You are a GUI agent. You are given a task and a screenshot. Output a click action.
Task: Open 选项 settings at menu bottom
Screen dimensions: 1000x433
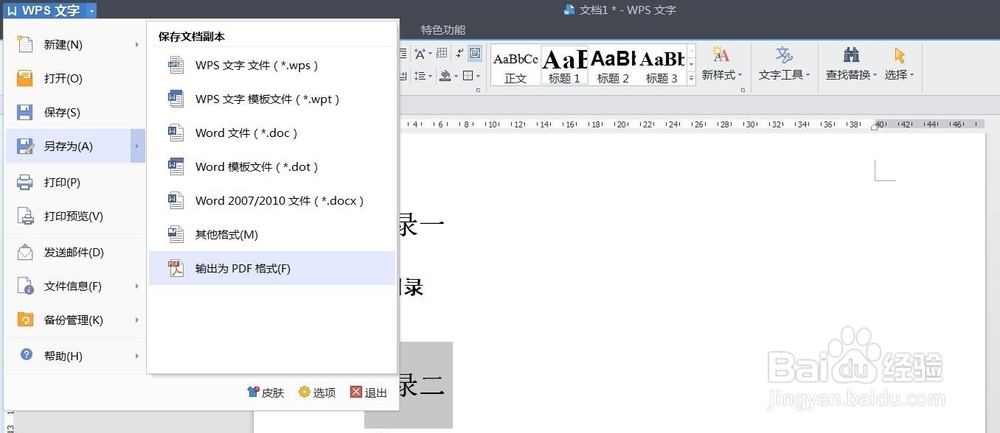coord(317,393)
